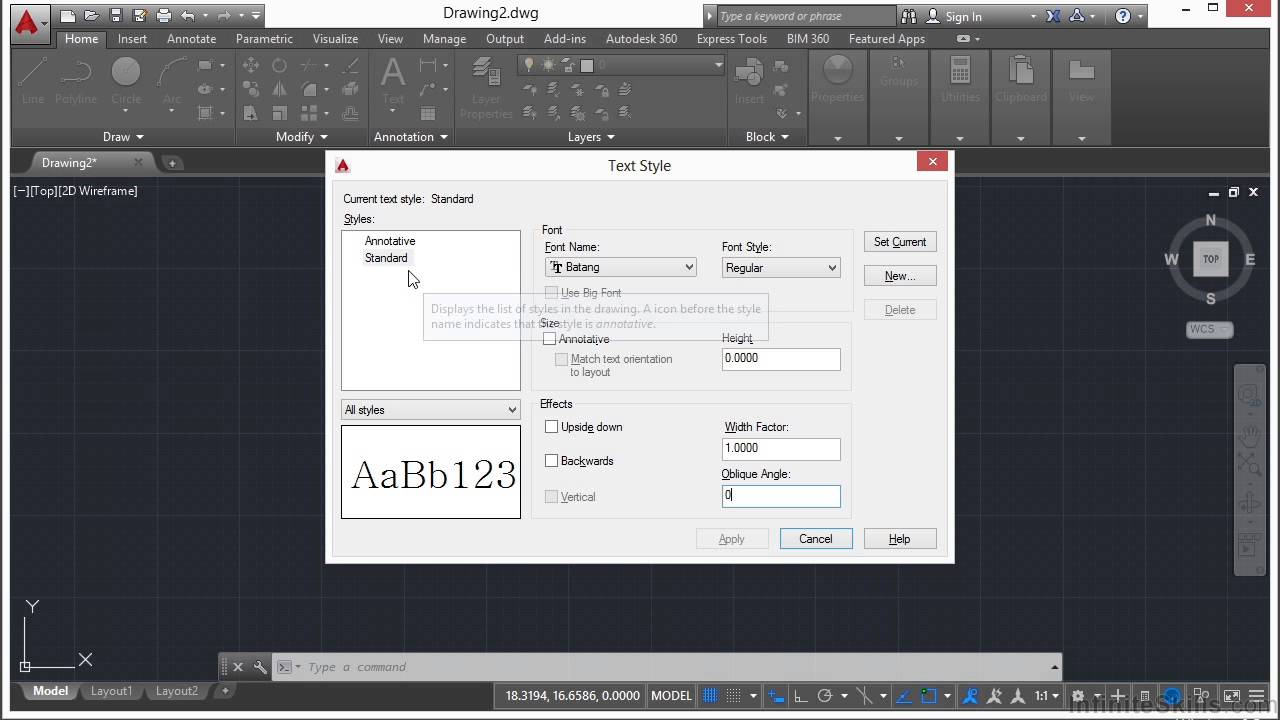The height and width of the screenshot is (720, 1280).
Task: Click the Move tool in Modify panel
Action: [x=250, y=66]
